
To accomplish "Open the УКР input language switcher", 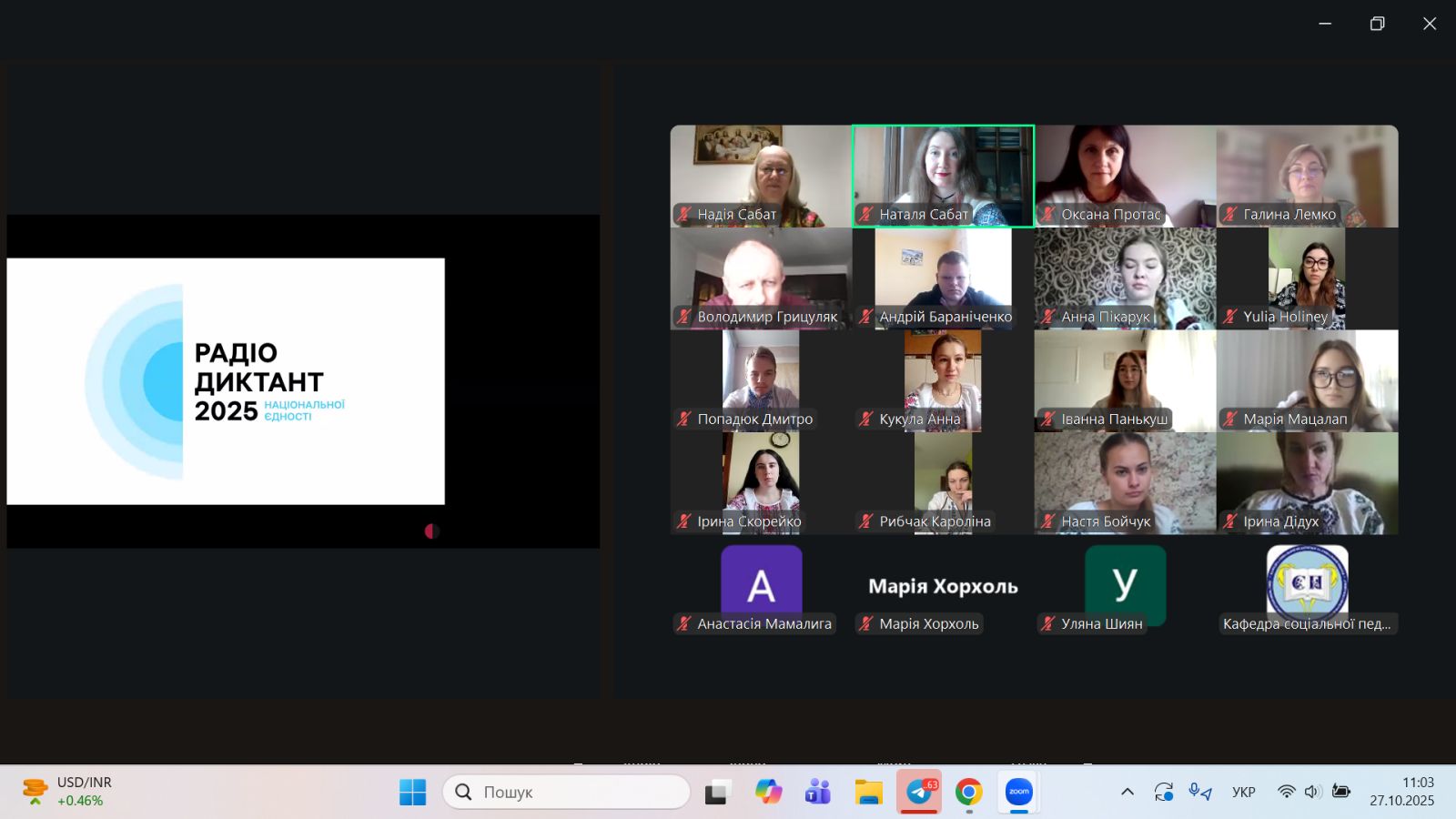I will point(1243,792).
